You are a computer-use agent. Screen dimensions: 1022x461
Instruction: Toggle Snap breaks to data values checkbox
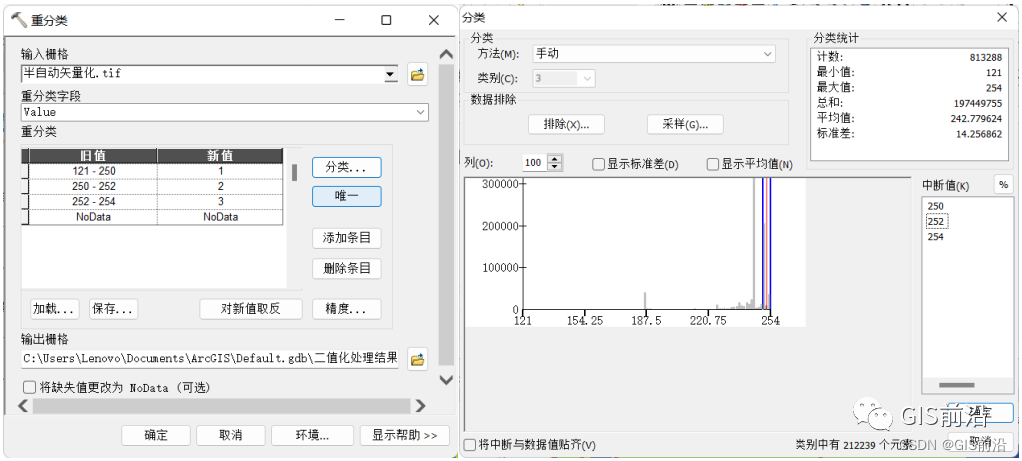point(469,445)
